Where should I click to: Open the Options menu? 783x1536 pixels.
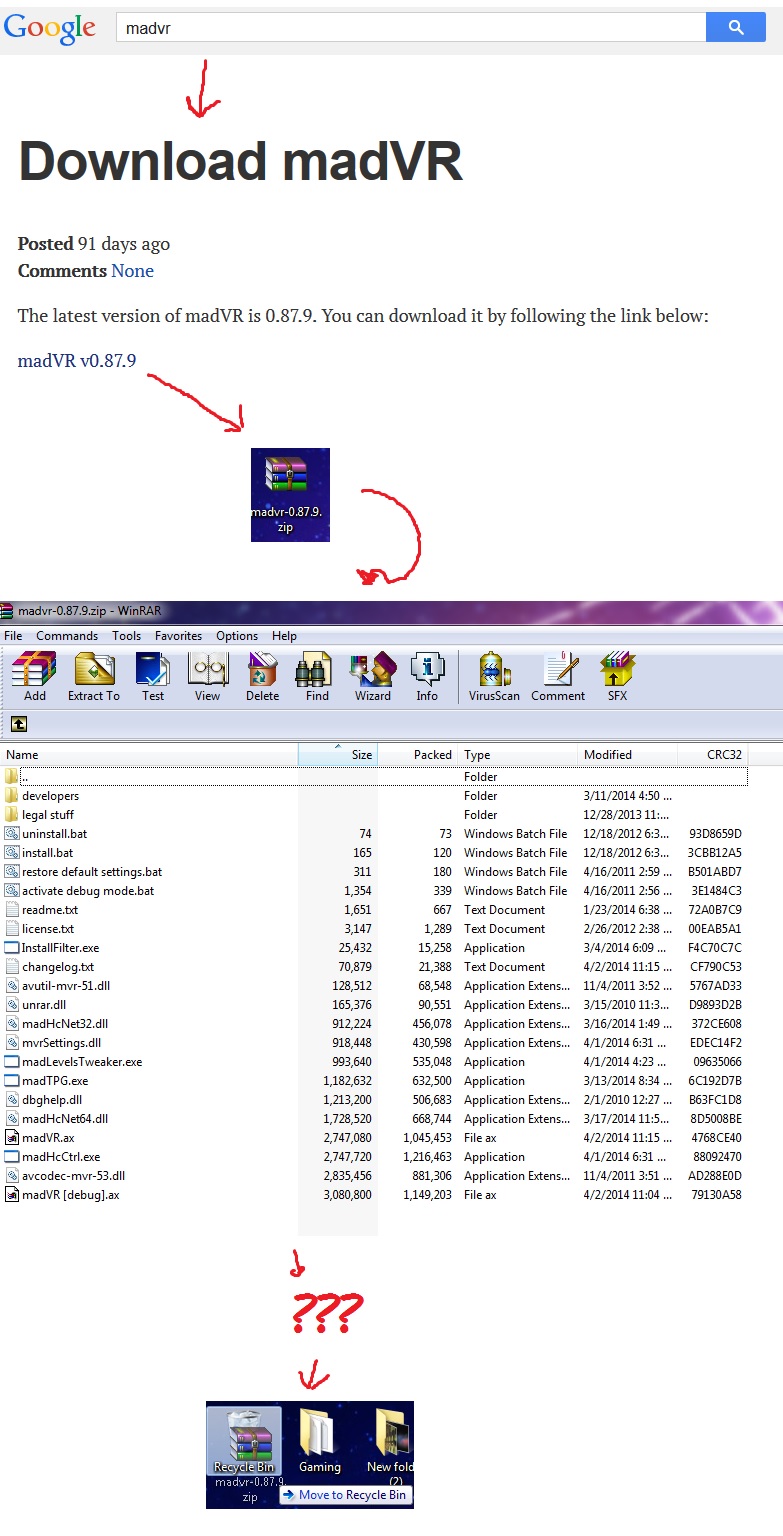237,636
